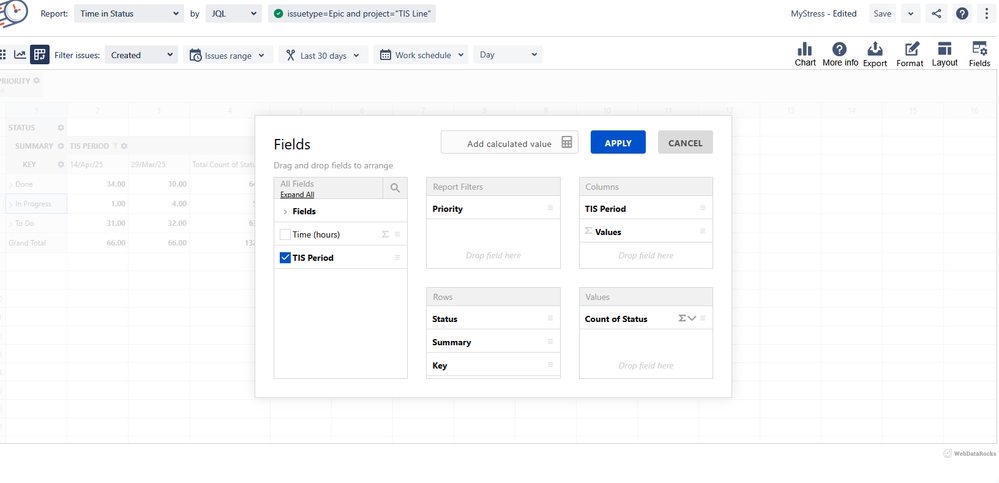
Task: Open the Day time unit dropdown
Action: coord(508,55)
